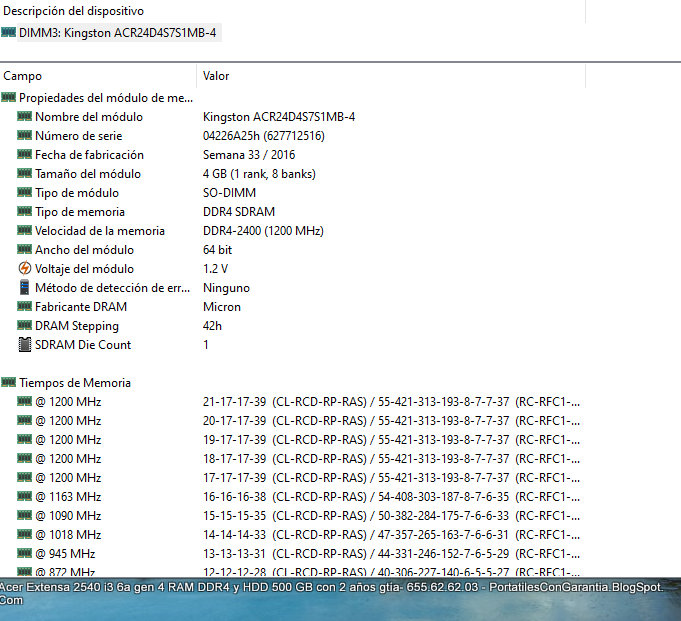Select timing value starting 16-16-16-38
This screenshot has width=681, height=621.
[391, 496]
